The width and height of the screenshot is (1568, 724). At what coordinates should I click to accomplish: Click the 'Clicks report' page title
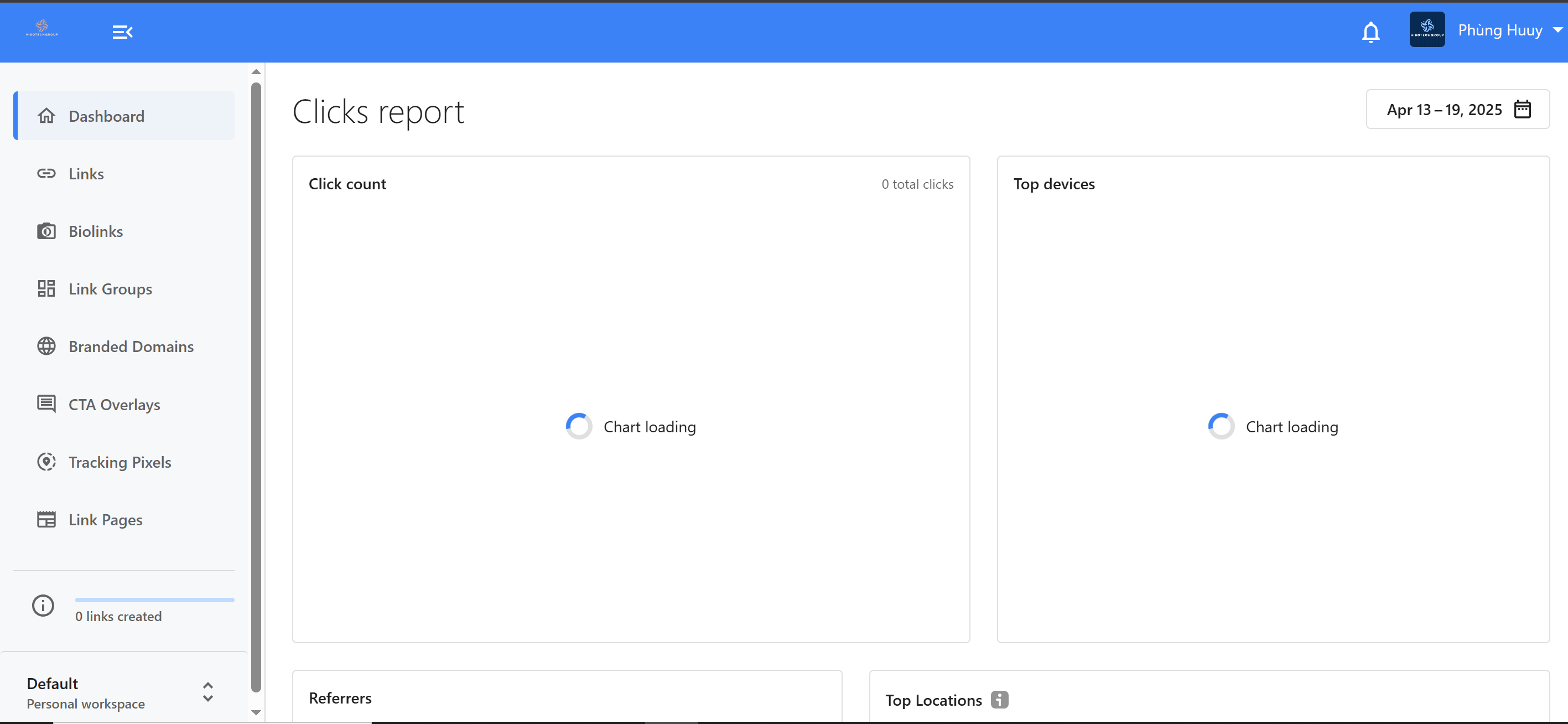(378, 112)
